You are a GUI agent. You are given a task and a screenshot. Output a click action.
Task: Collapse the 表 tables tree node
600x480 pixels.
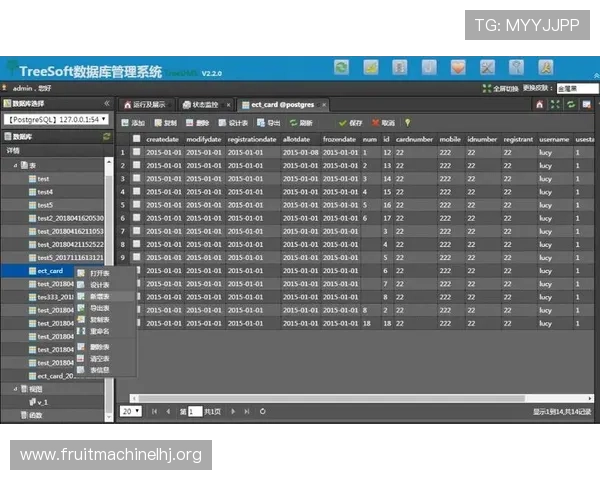click(15, 164)
